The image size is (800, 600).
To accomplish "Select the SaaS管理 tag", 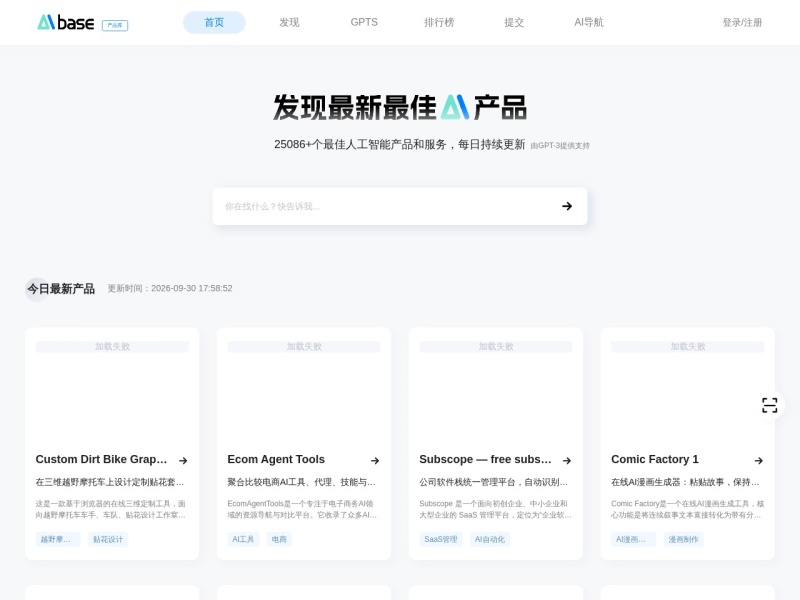I will [x=441, y=539].
